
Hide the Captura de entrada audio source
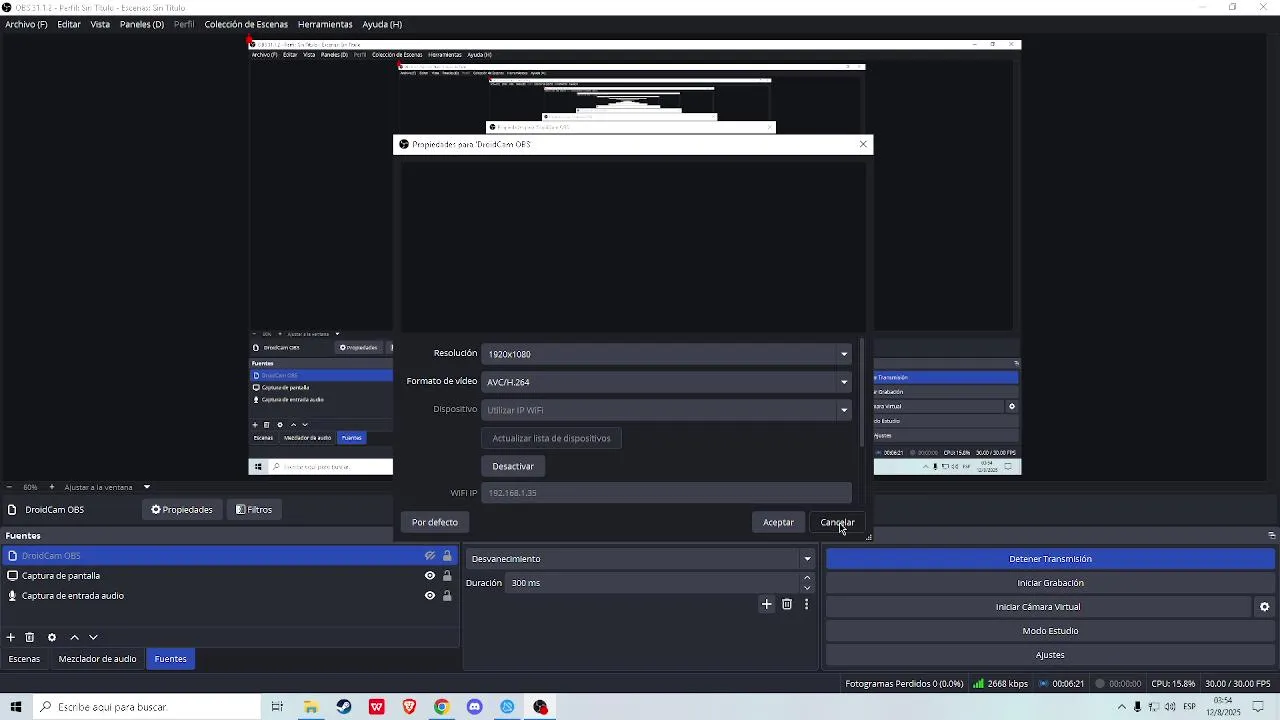(430, 596)
